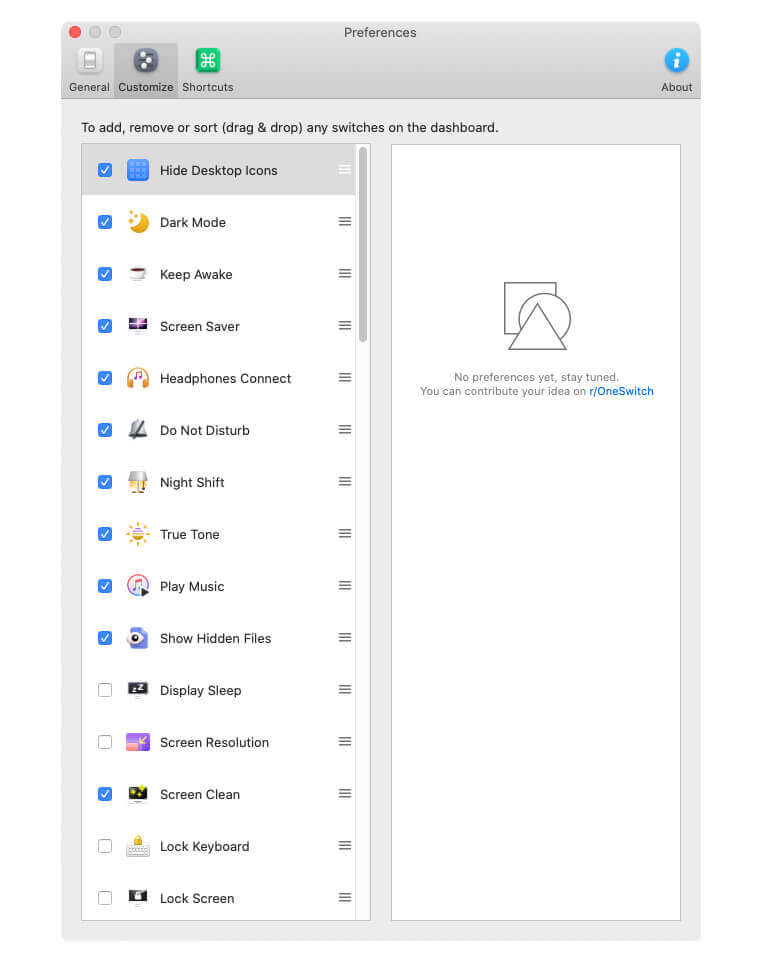Click the reorder handle for True Tone
Viewport: 762px width, 963px height.
coord(345,533)
